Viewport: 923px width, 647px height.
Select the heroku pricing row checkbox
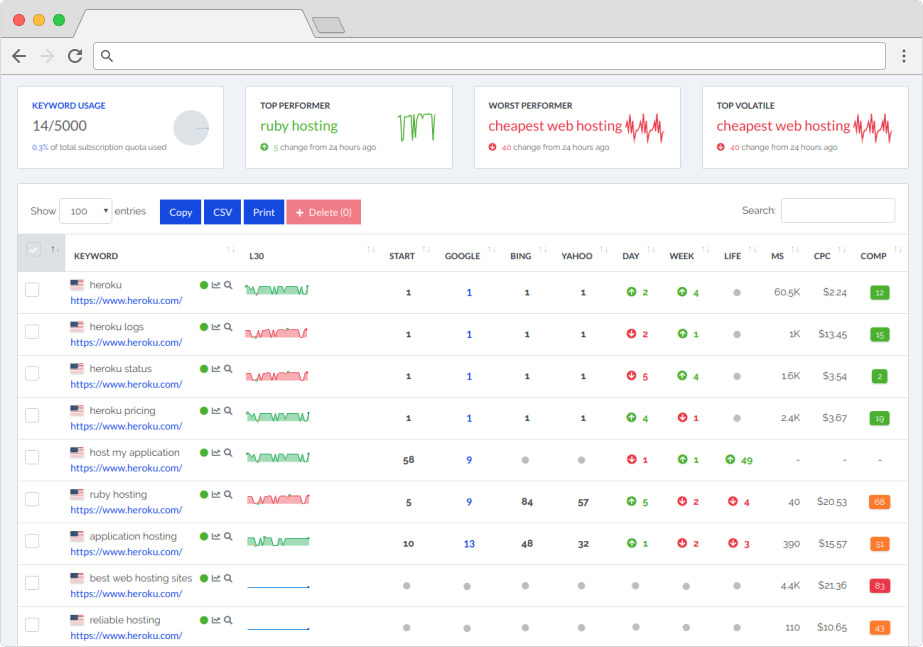[x=32, y=415]
